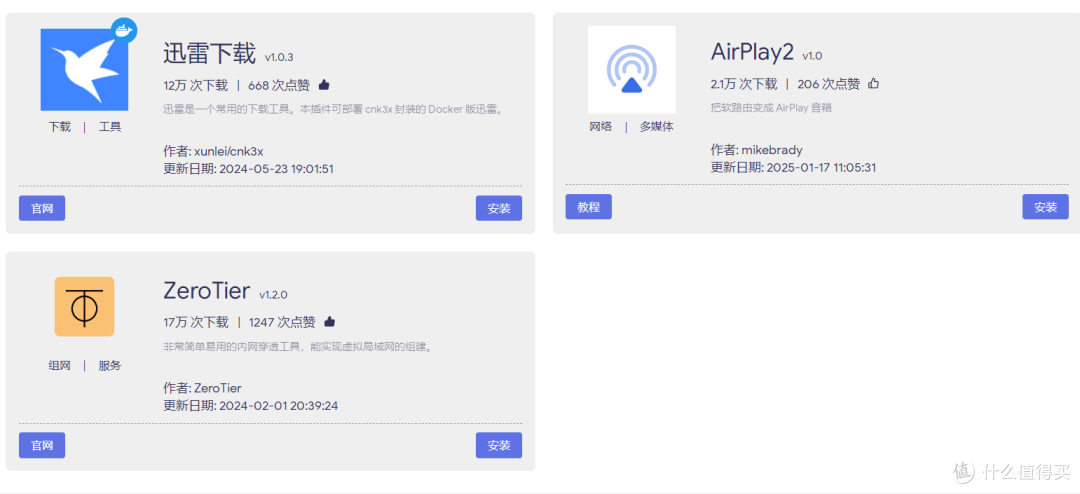1080x494 pixels.
Task: Click the 迅雷下载 hummingbird app icon
Action: (84, 70)
